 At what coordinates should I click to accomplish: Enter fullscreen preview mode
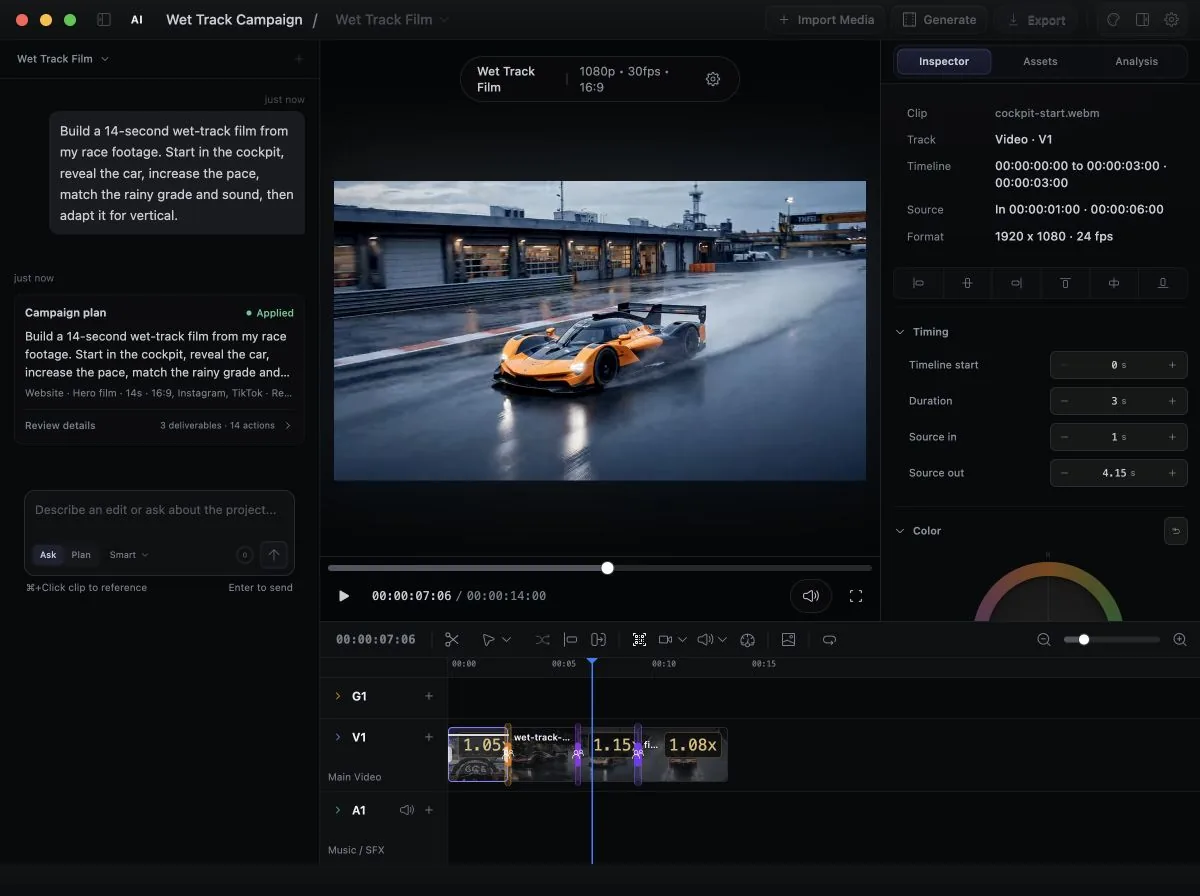tap(856, 596)
